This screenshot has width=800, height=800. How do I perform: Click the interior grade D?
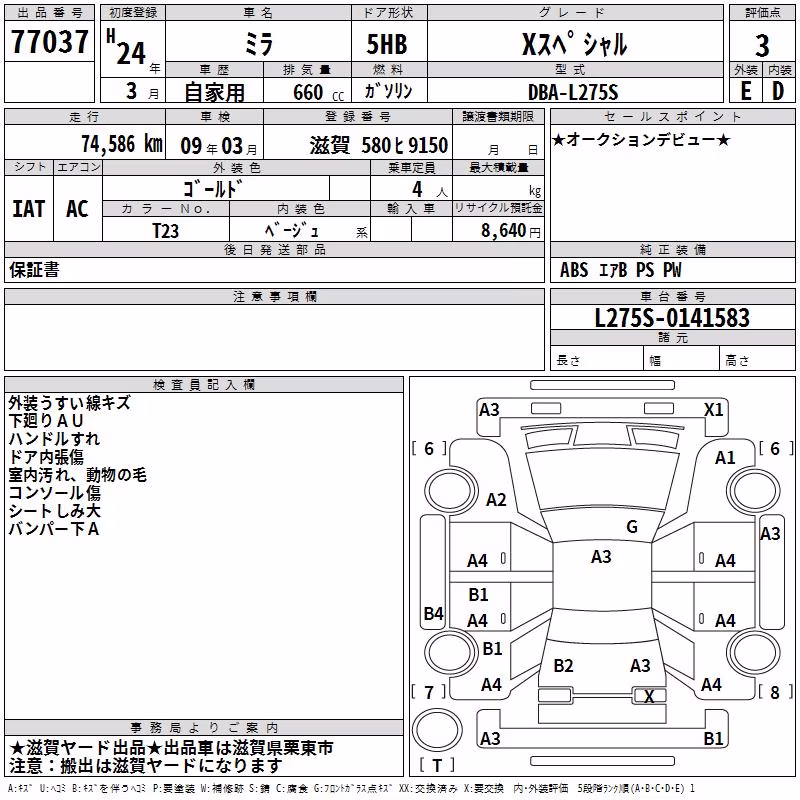pyautogui.click(x=778, y=91)
